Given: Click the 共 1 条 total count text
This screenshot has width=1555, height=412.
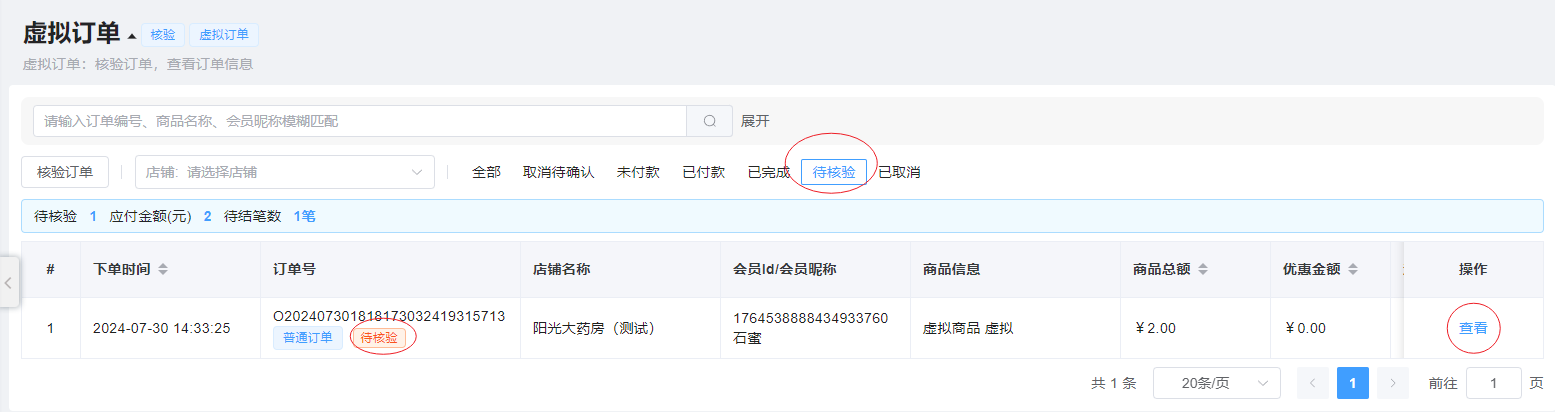Looking at the screenshot, I should [1114, 383].
